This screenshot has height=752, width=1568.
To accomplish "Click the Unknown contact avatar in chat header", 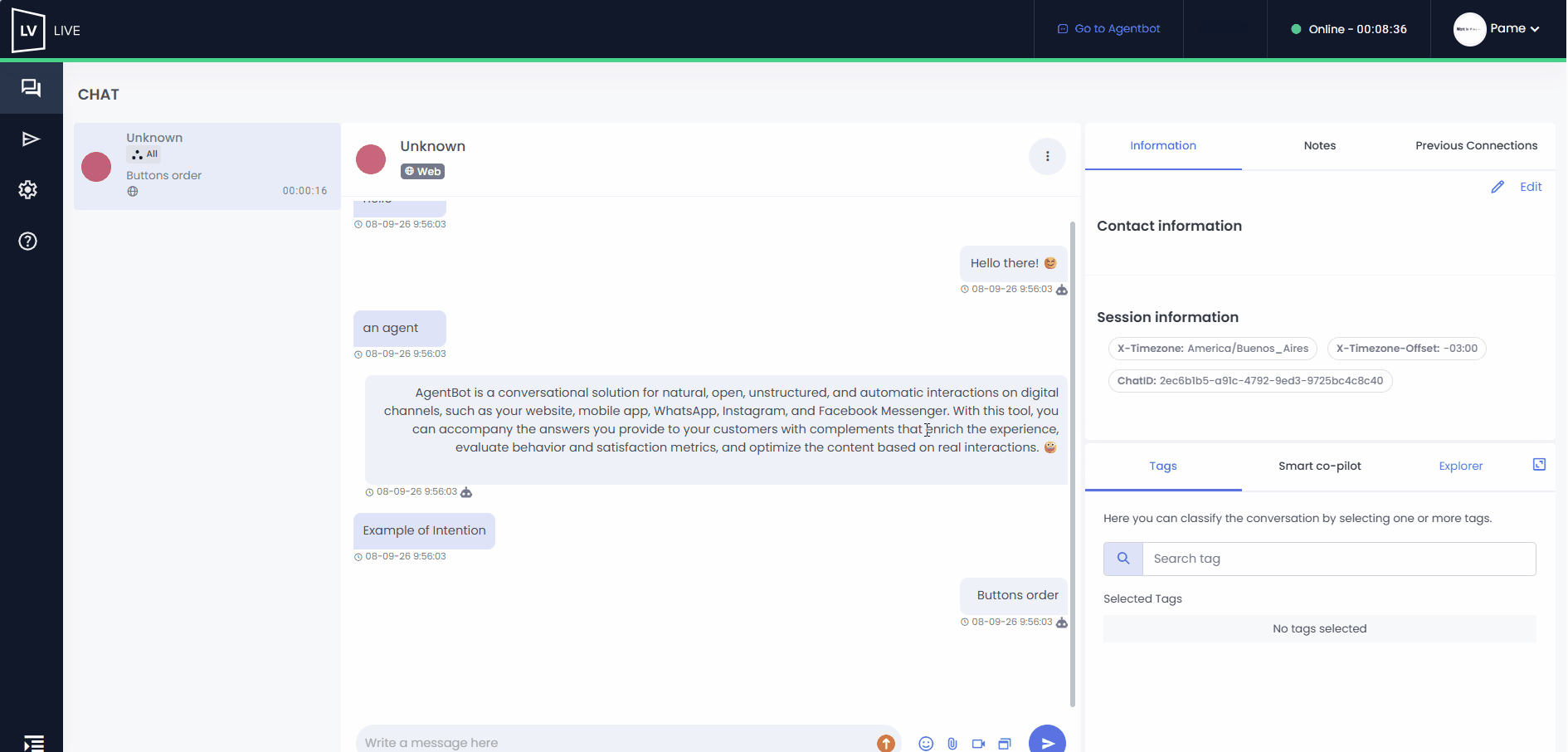I will click(371, 159).
